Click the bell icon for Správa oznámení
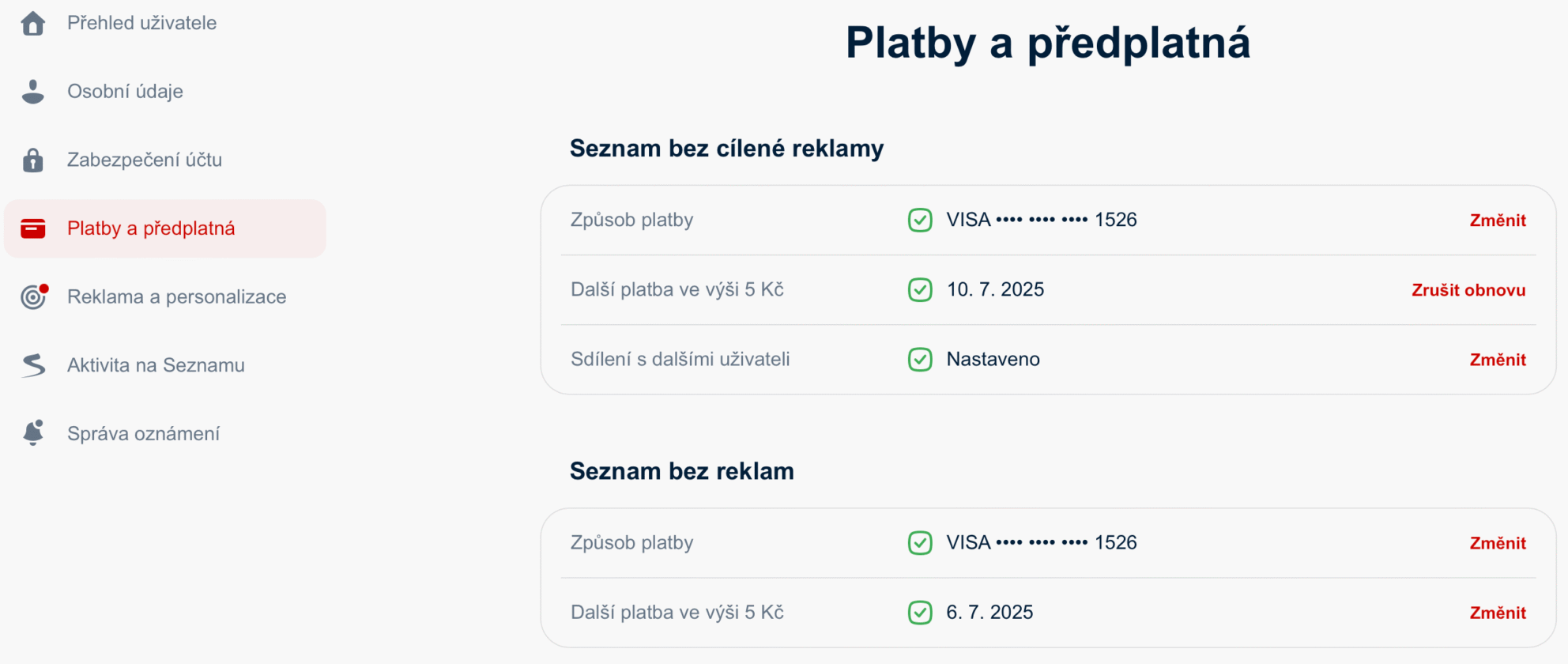The image size is (1568, 664). click(33, 433)
